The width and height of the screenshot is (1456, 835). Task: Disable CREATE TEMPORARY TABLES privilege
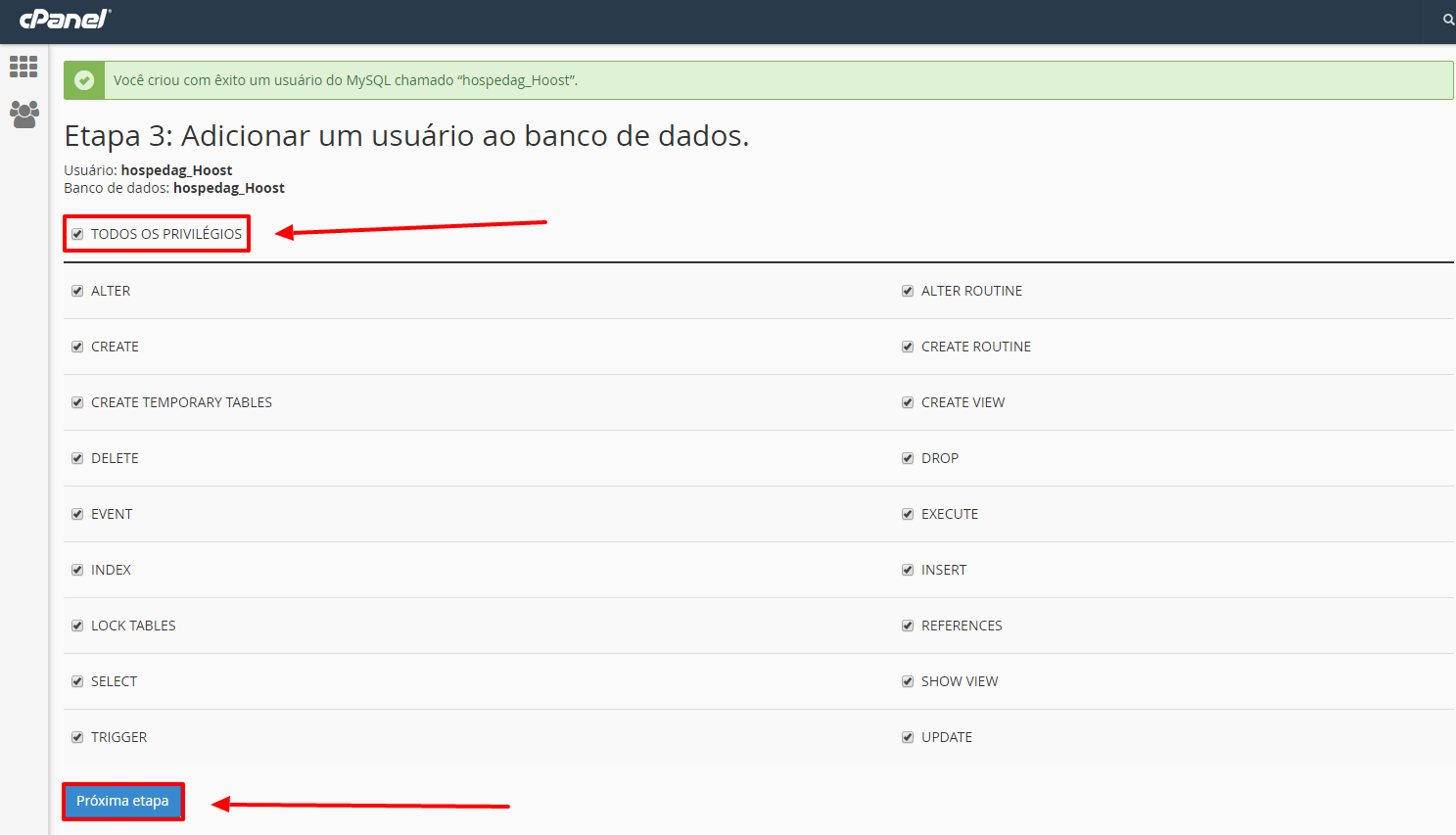pyautogui.click(x=77, y=402)
